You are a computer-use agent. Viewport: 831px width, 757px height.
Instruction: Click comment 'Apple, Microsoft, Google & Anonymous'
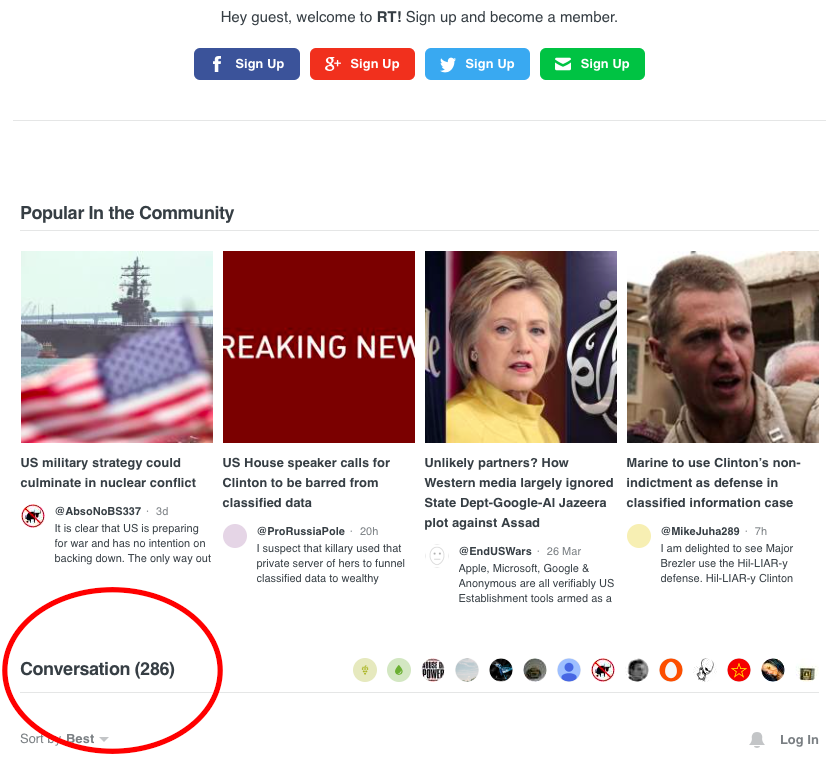click(536, 584)
